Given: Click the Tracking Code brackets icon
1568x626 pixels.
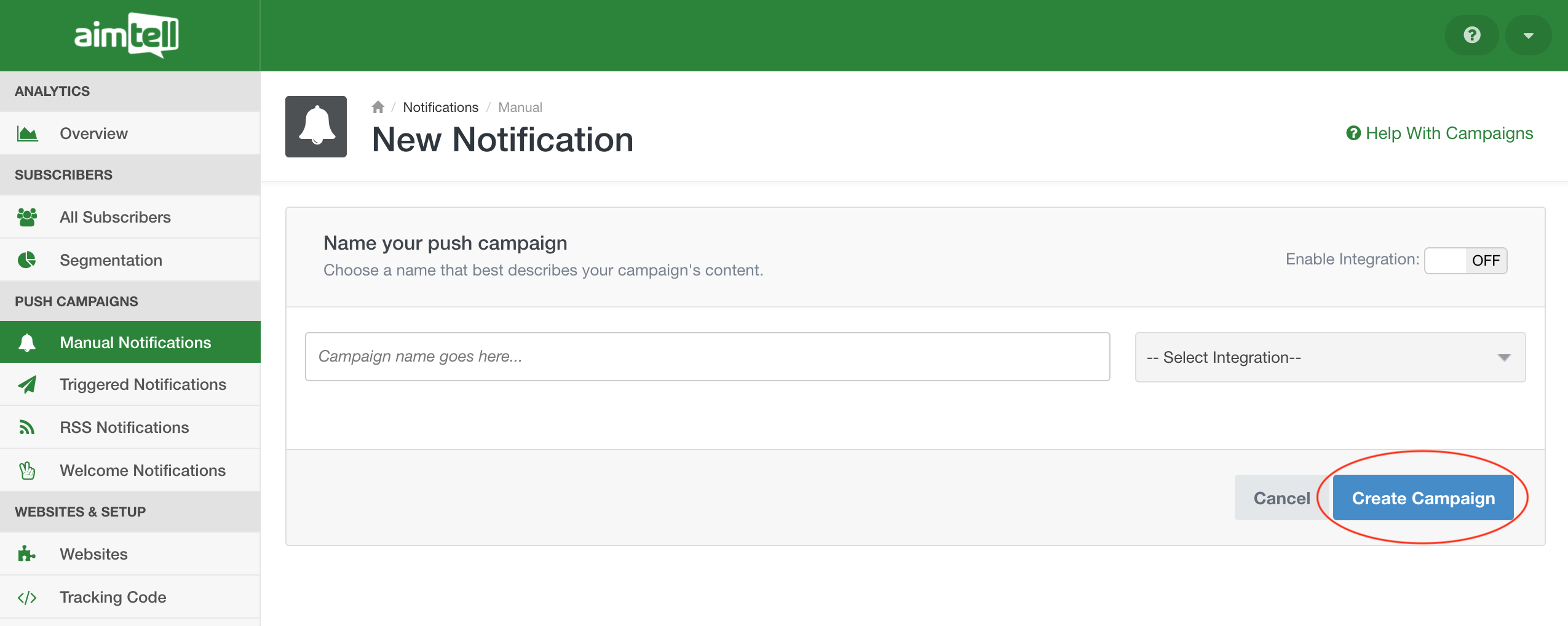Looking at the screenshot, I should 27,597.
